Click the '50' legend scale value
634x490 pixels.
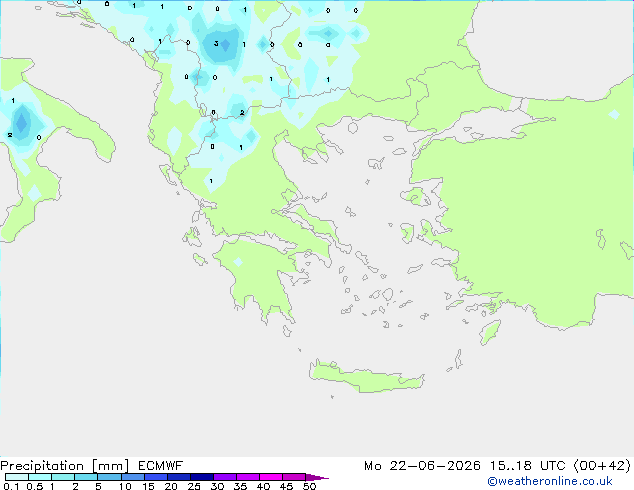pyautogui.click(x=310, y=486)
